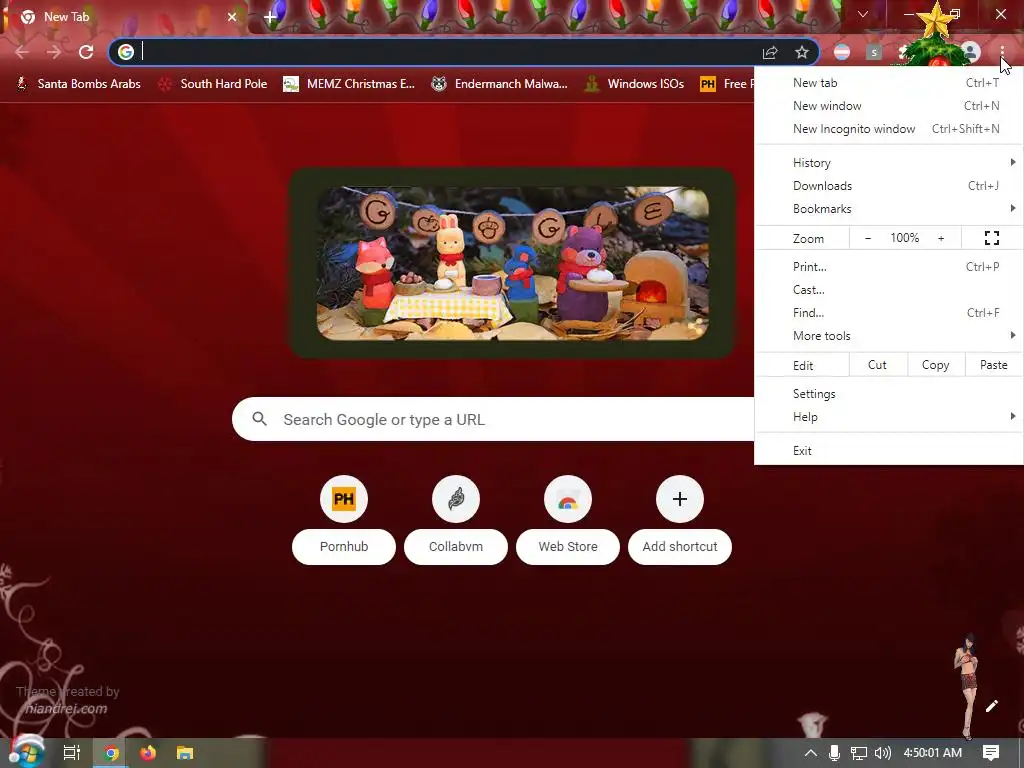This screenshot has height=768, width=1024.
Task: Expand the More tools submenu
Action: (x=889, y=336)
